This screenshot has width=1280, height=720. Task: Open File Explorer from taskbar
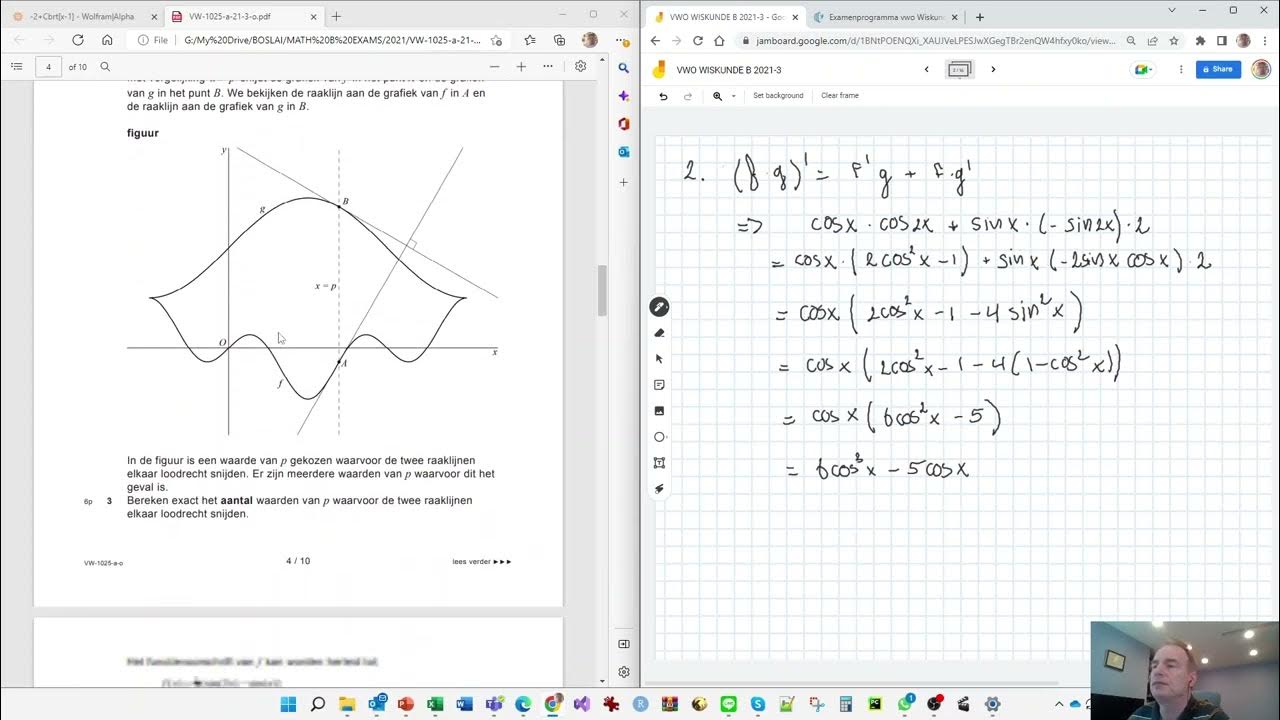(347, 704)
